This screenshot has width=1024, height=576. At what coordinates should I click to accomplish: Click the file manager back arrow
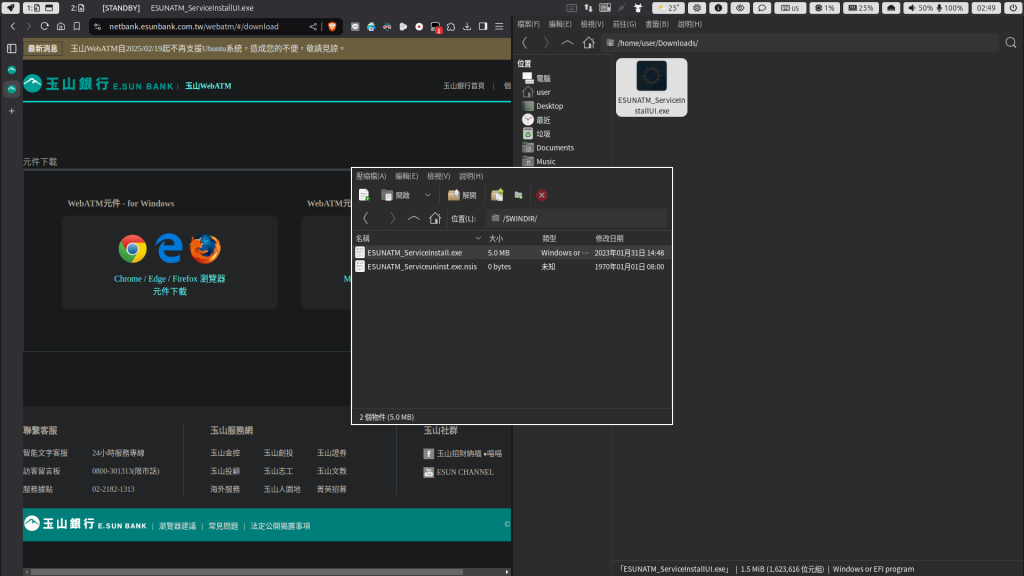pyautogui.click(x=524, y=43)
